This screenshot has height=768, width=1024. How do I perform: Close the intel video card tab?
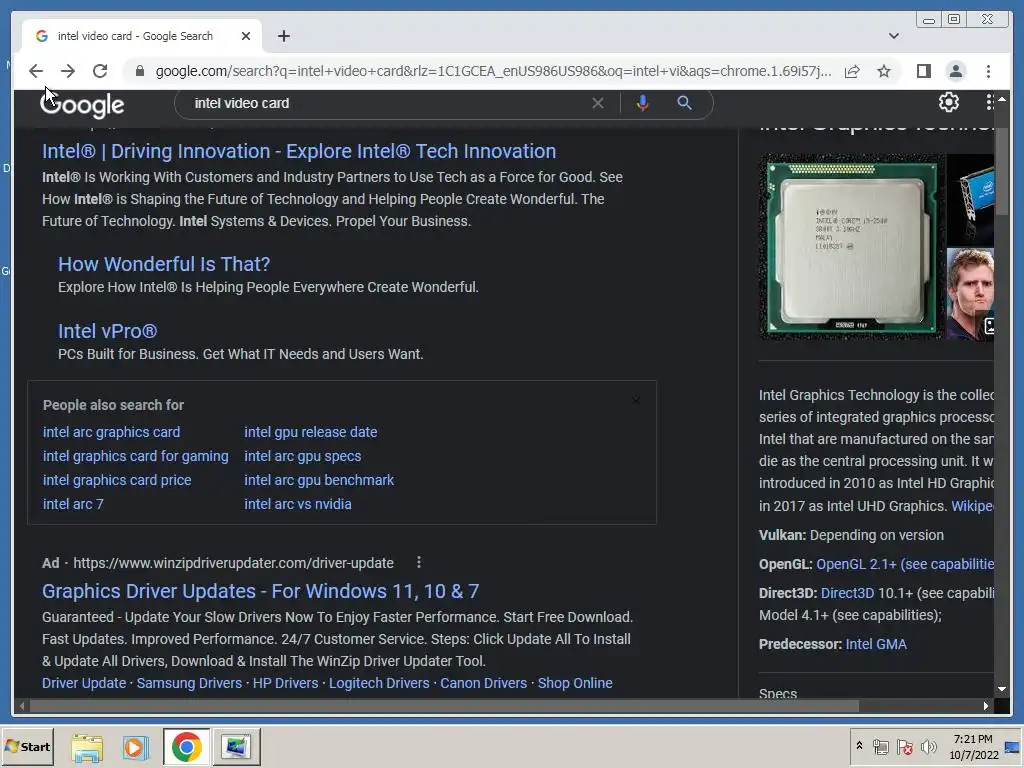(246, 36)
